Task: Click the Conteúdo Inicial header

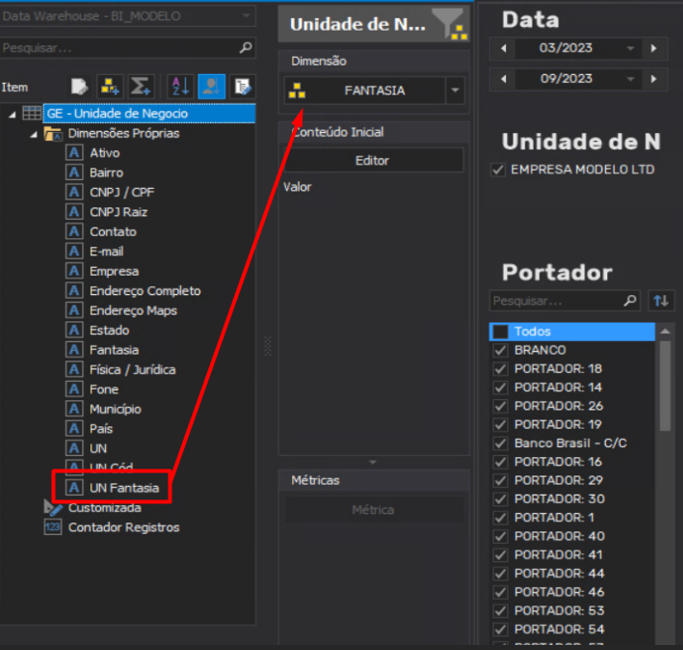Action: (374, 132)
